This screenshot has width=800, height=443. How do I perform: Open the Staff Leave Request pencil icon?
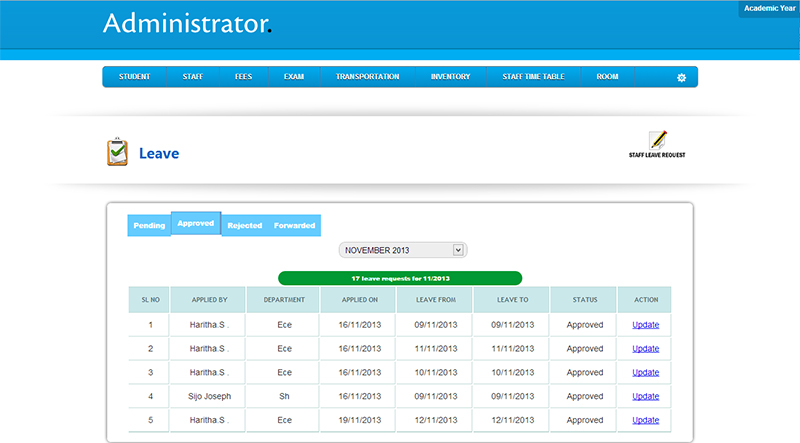[x=657, y=141]
